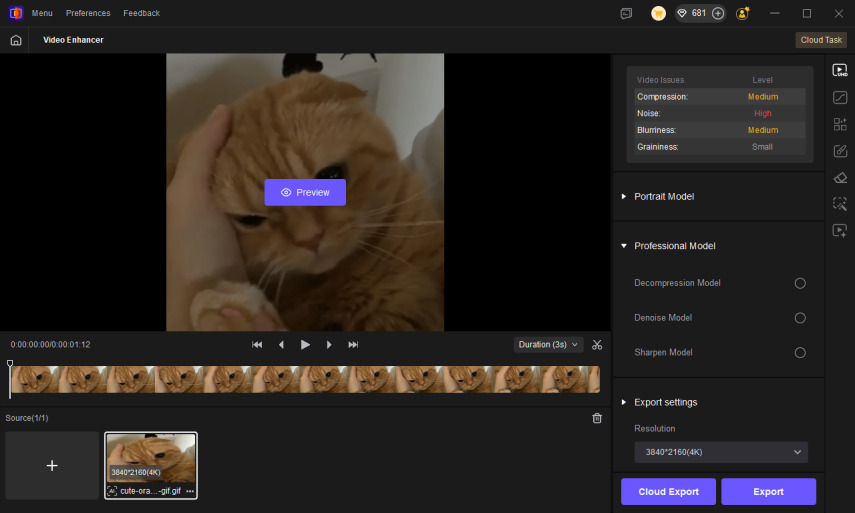Open the Feedback menu
The height and width of the screenshot is (513, 855).
click(141, 13)
